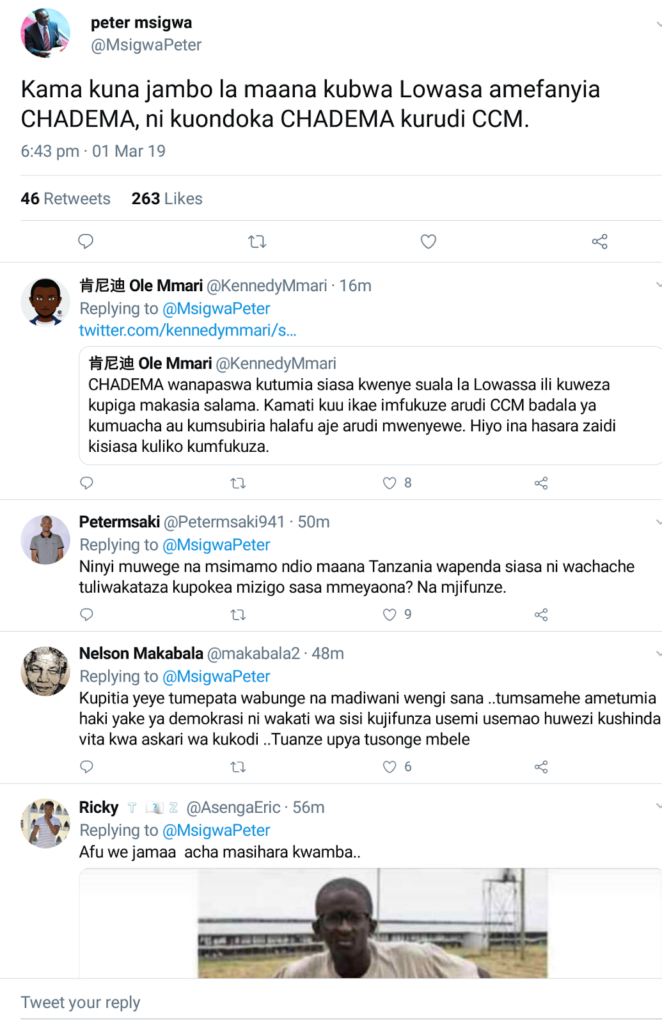The height and width of the screenshot is (1024, 662).
Task: Share Nelson Makabala's reply
Action: 541,767
